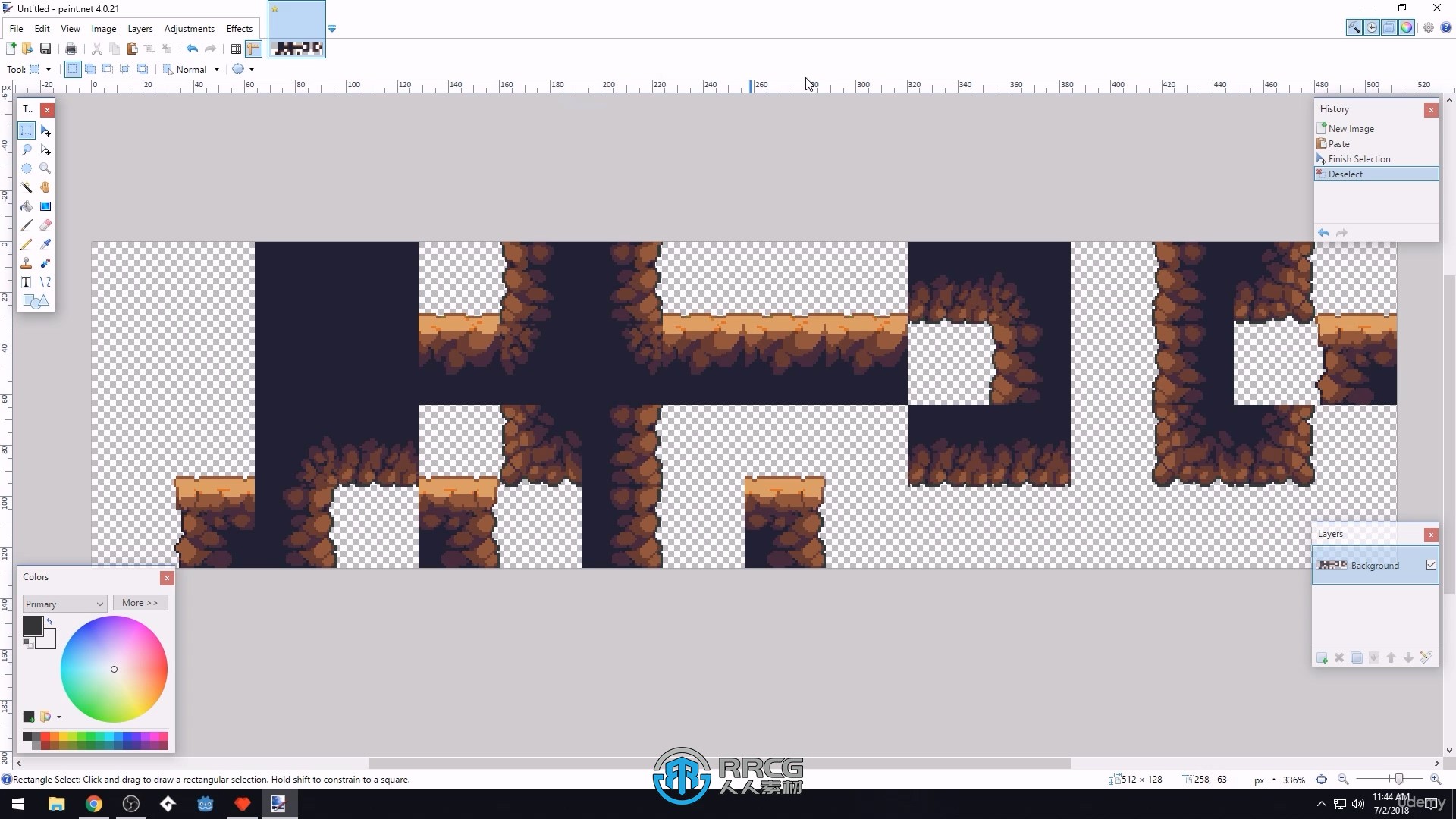Select the Move Selected Pixels tool
1456x819 pixels.
(x=45, y=130)
